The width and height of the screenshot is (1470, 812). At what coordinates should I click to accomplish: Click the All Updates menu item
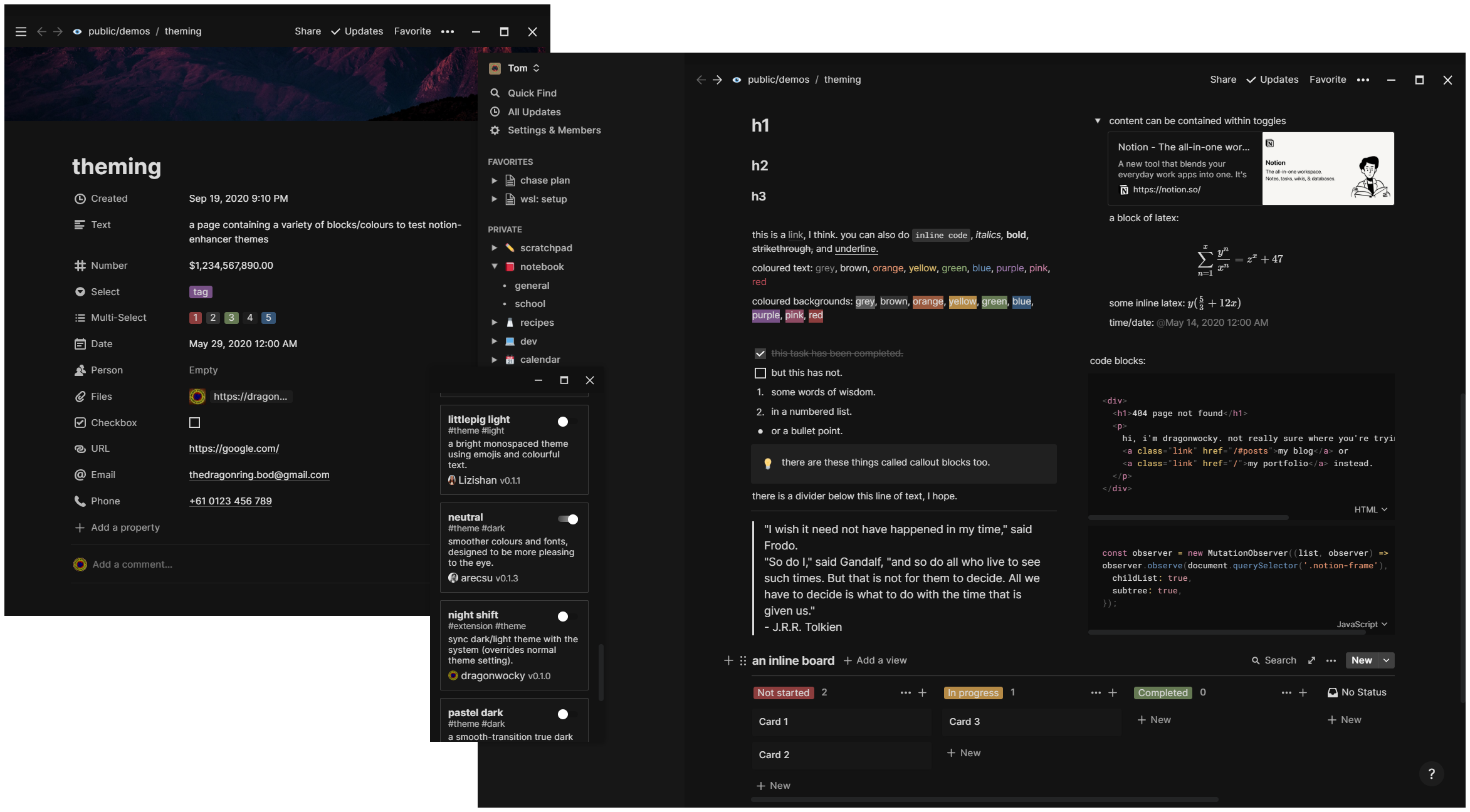coord(533,112)
